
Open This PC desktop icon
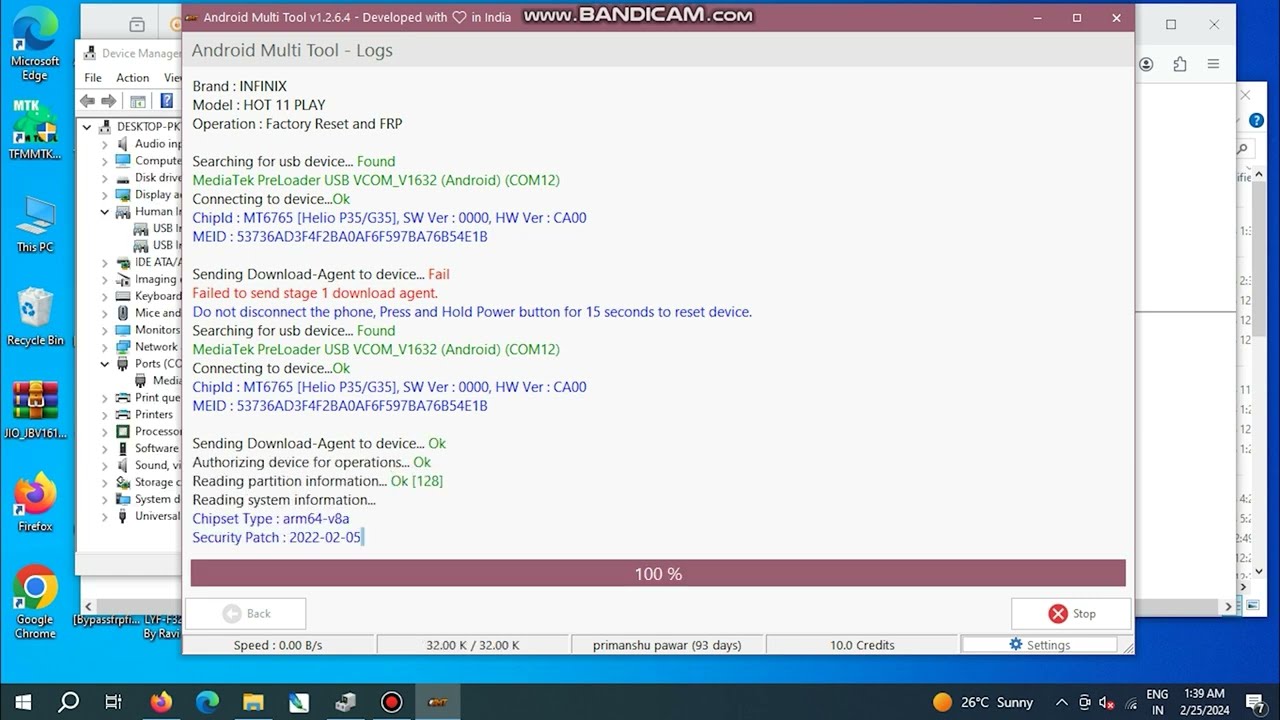pos(35,223)
